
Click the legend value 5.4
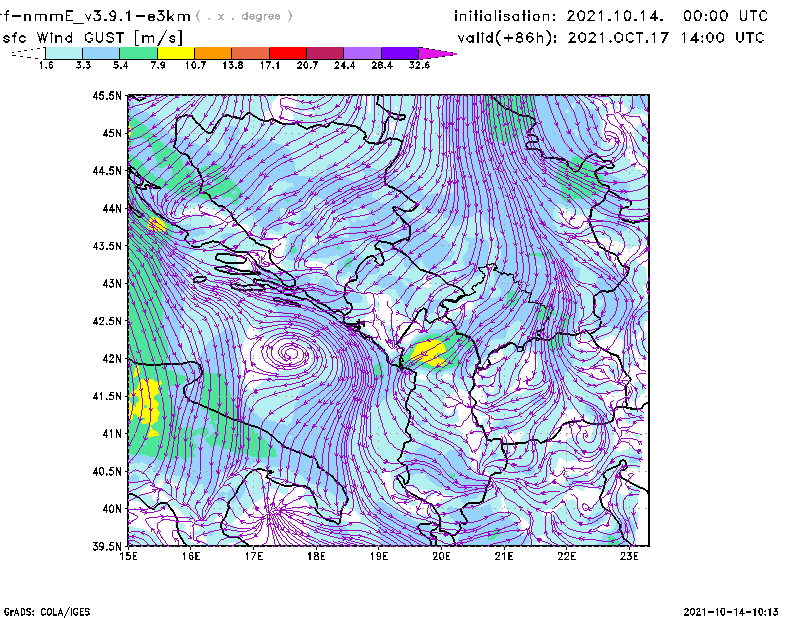click(120, 65)
